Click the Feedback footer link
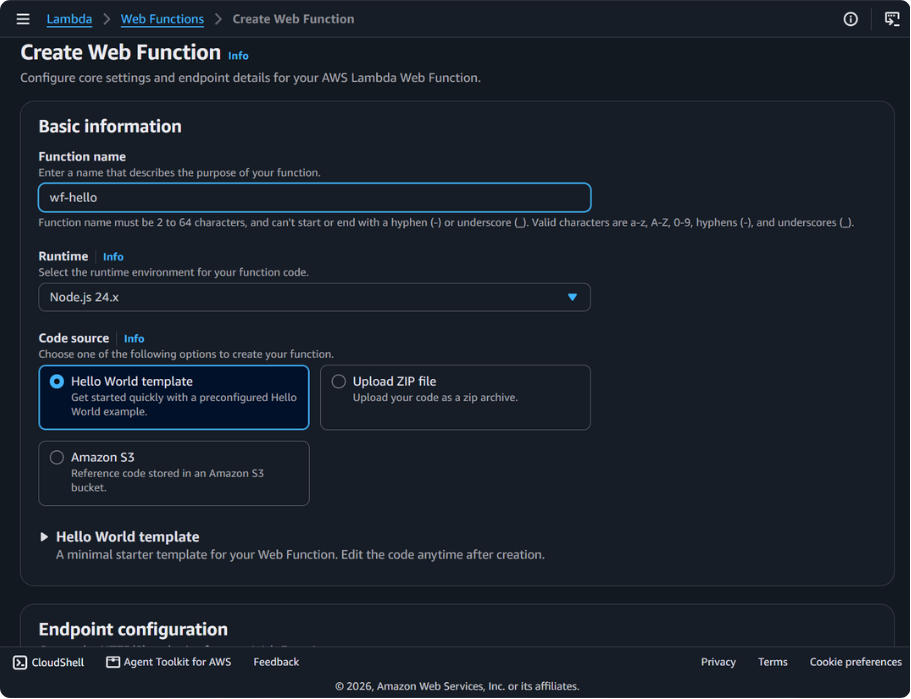The height and width of the screenshot is (699, 911). point(276,662)
